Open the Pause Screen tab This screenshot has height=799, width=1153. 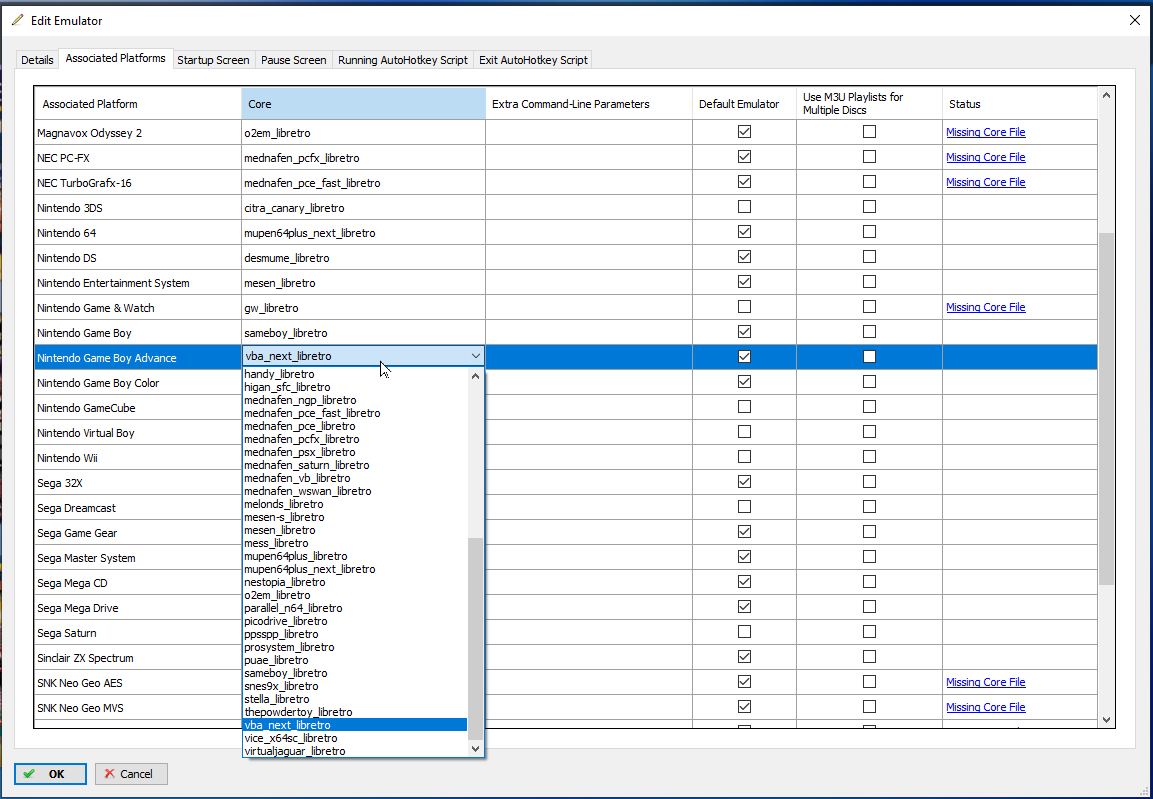point(293,60)
